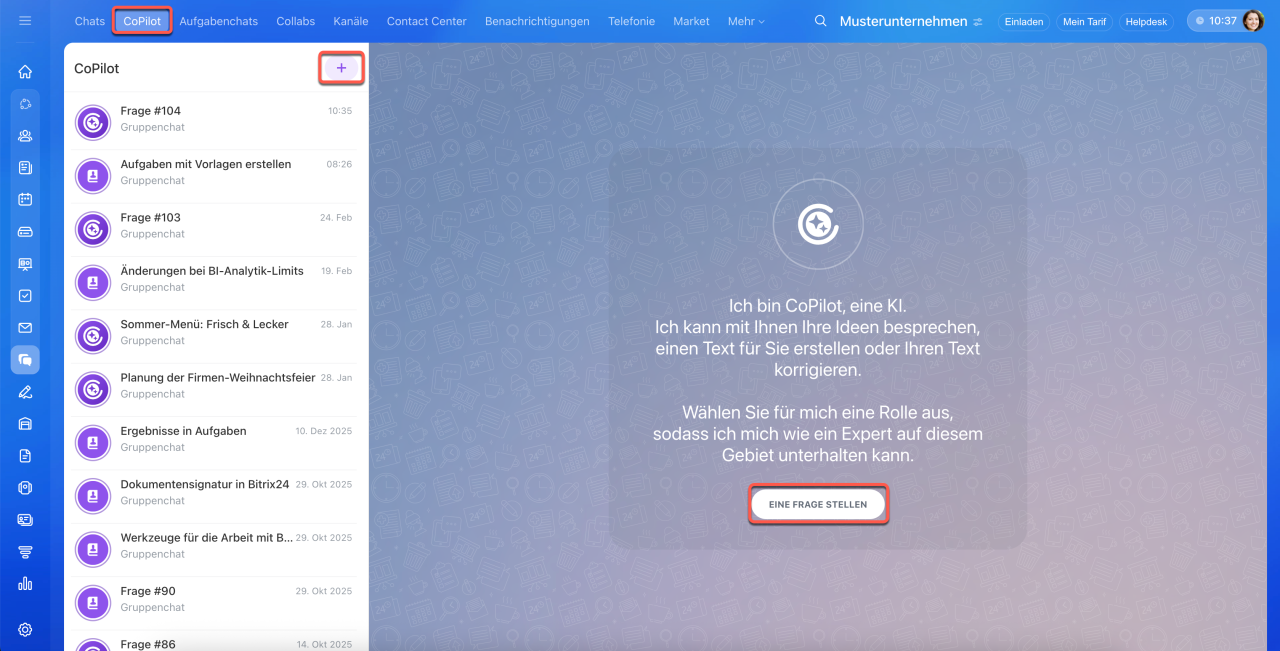Open the mail envelope icon in the sidebar
This screenshot has height=651, width=1280.
click(25, 328)
